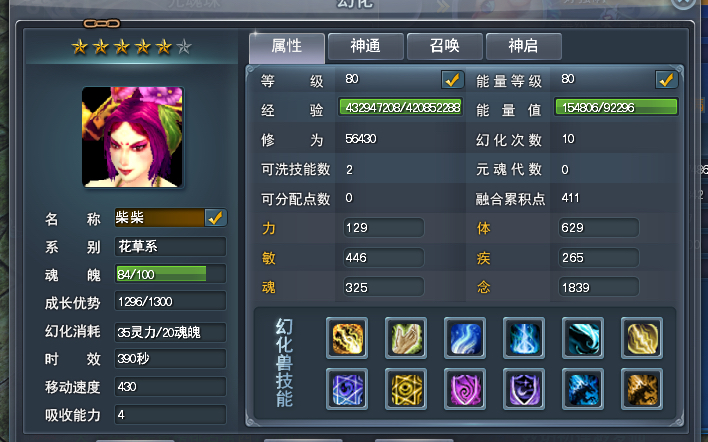
Task: Open the 召唤 tab
Action: point(445,46)
